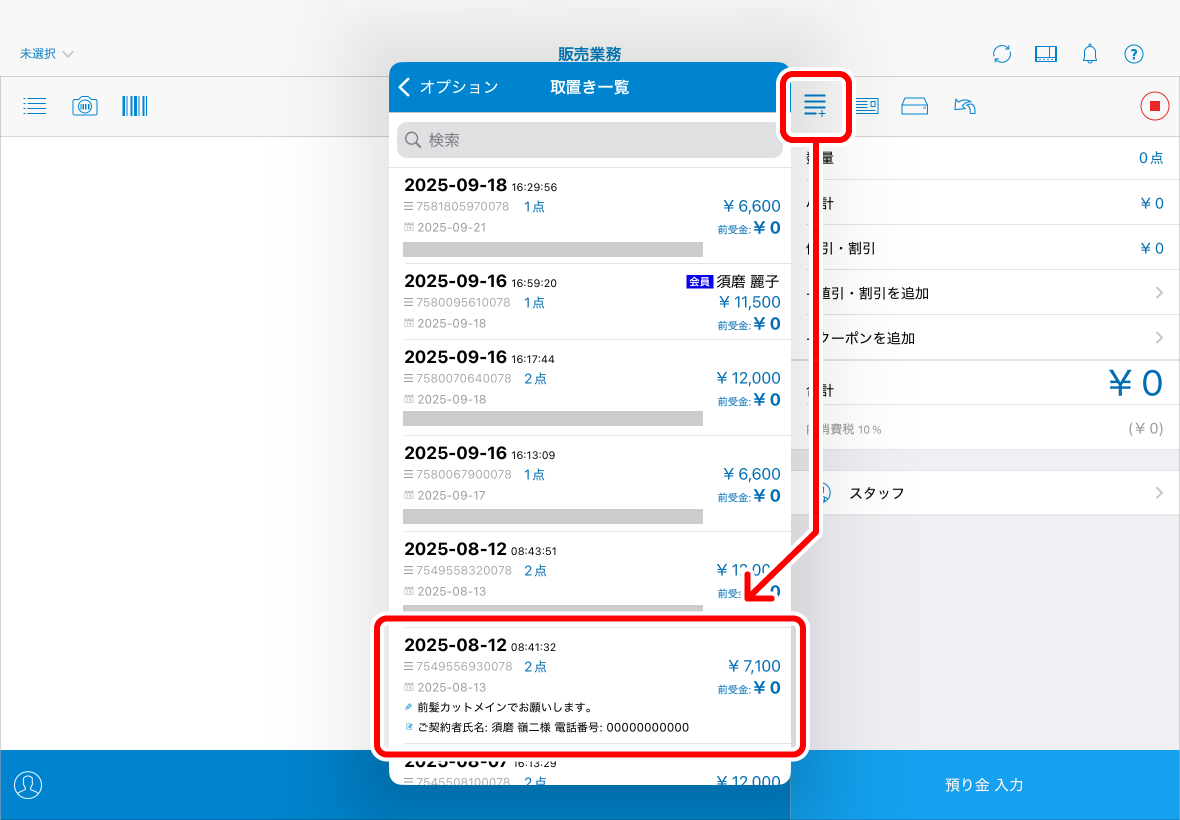Viewport: 1180px width, 820px height.
Task: Go back to オプション
Action: [448, 87]
